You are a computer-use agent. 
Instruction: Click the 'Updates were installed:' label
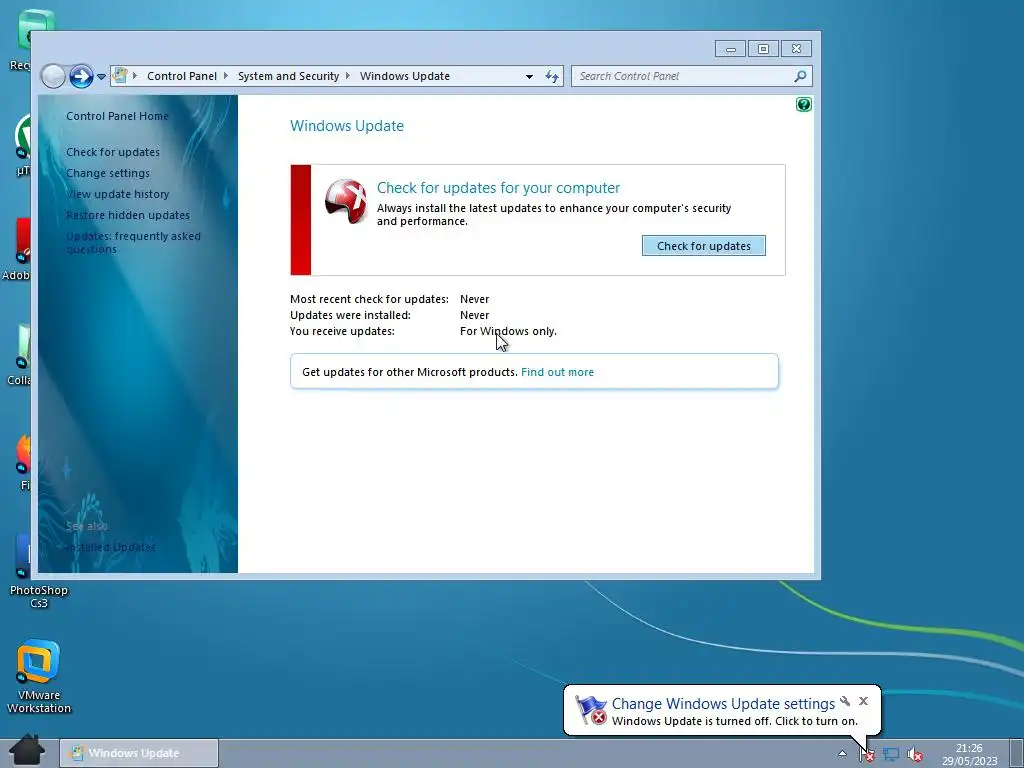click(350, 315)
